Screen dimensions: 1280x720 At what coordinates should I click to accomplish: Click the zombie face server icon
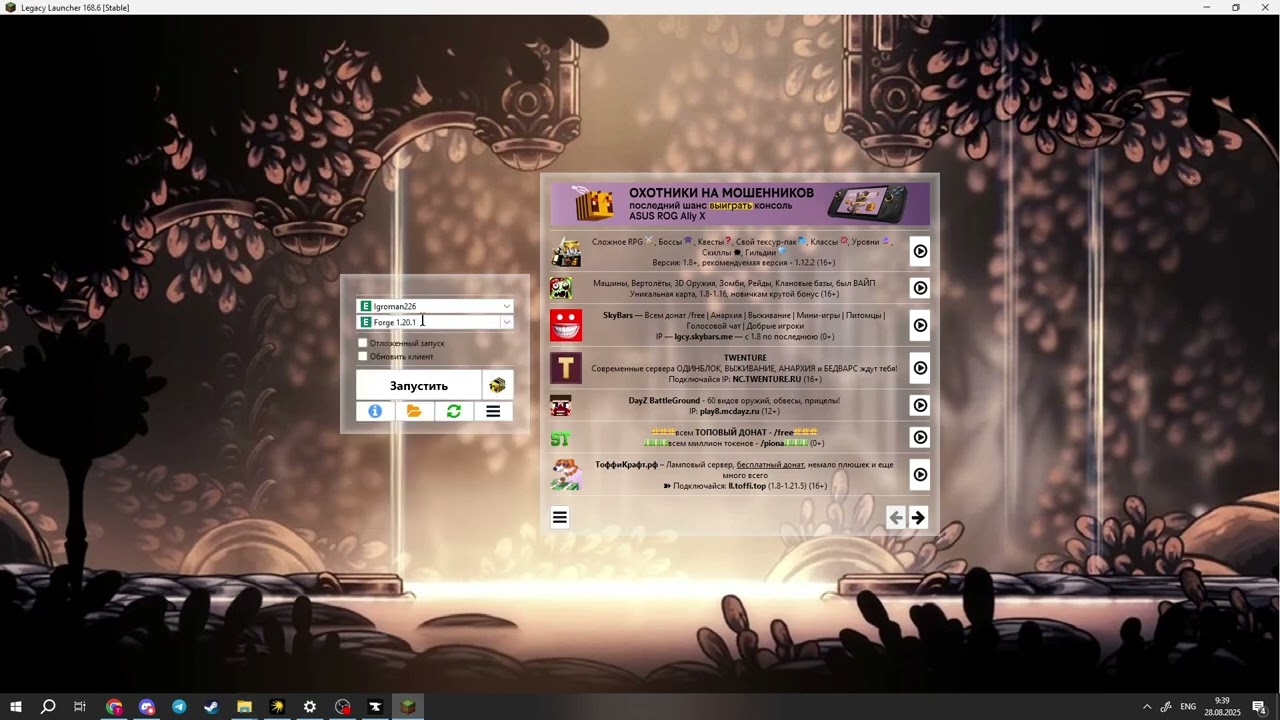(x=561, y=288)
